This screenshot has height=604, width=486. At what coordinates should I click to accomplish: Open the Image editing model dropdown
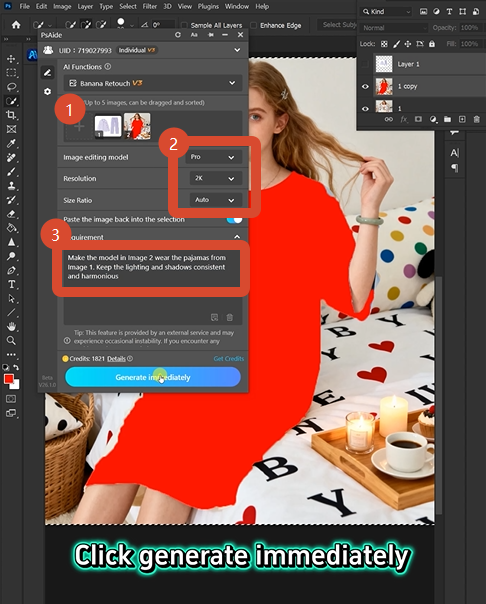tap(214, 157)
